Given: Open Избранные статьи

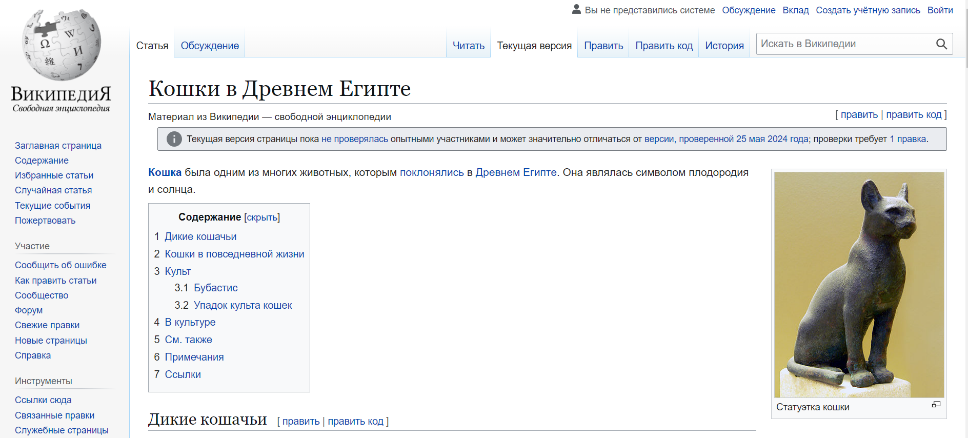Looking at the screenshot, I should (x=54, y=175).
